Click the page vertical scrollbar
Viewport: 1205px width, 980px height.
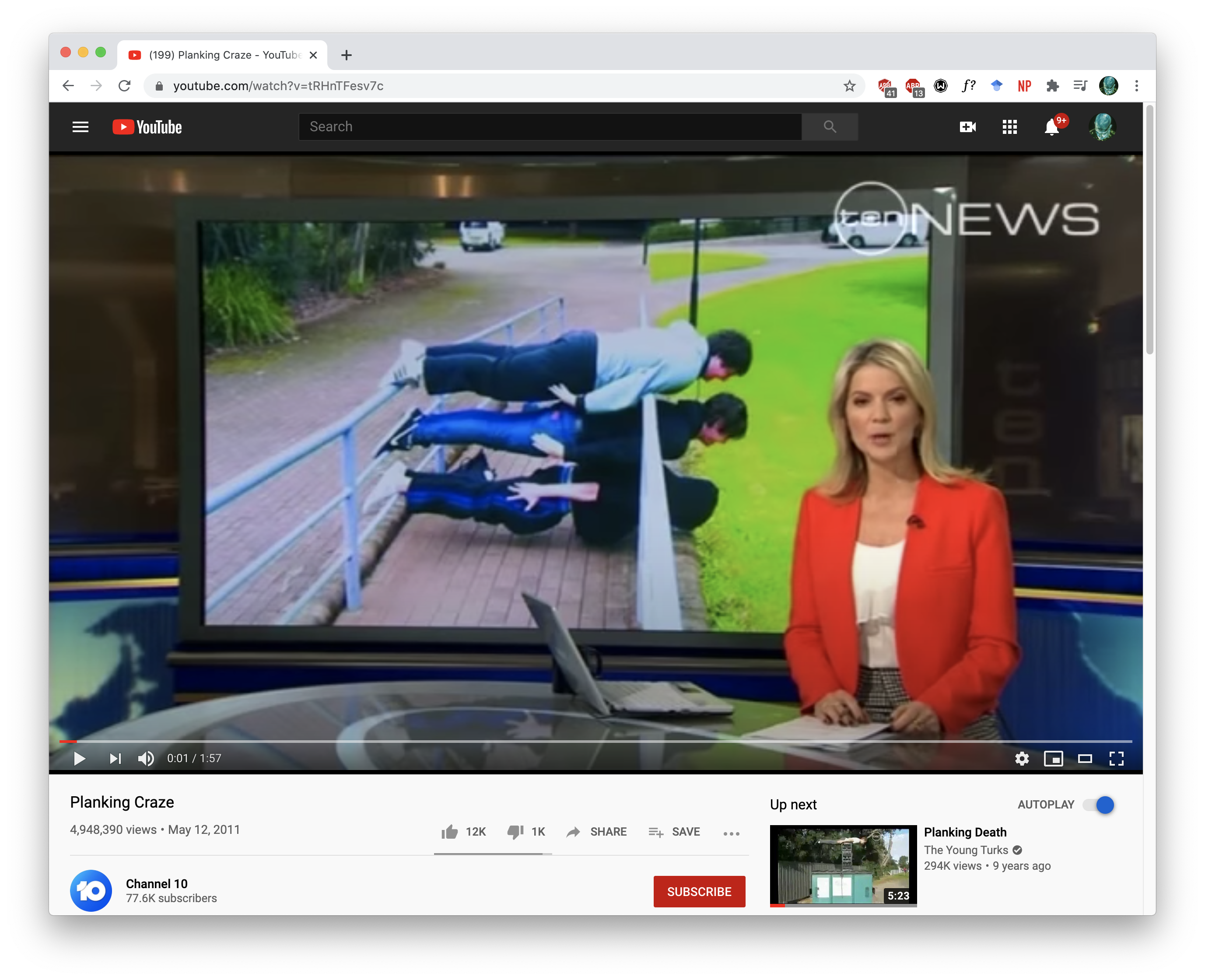(x=1149, y=230)
